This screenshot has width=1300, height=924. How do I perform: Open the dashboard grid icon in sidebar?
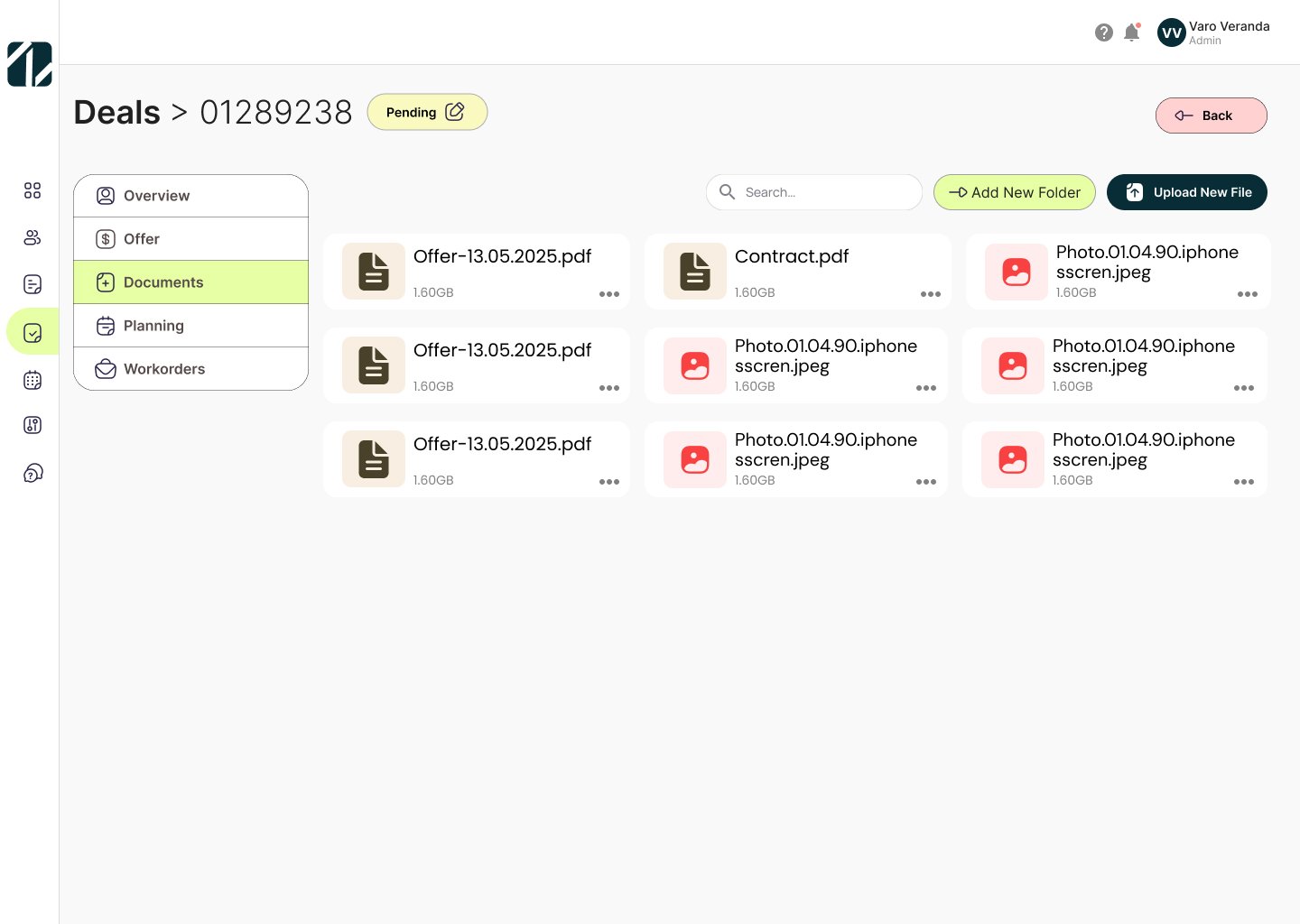32,190
